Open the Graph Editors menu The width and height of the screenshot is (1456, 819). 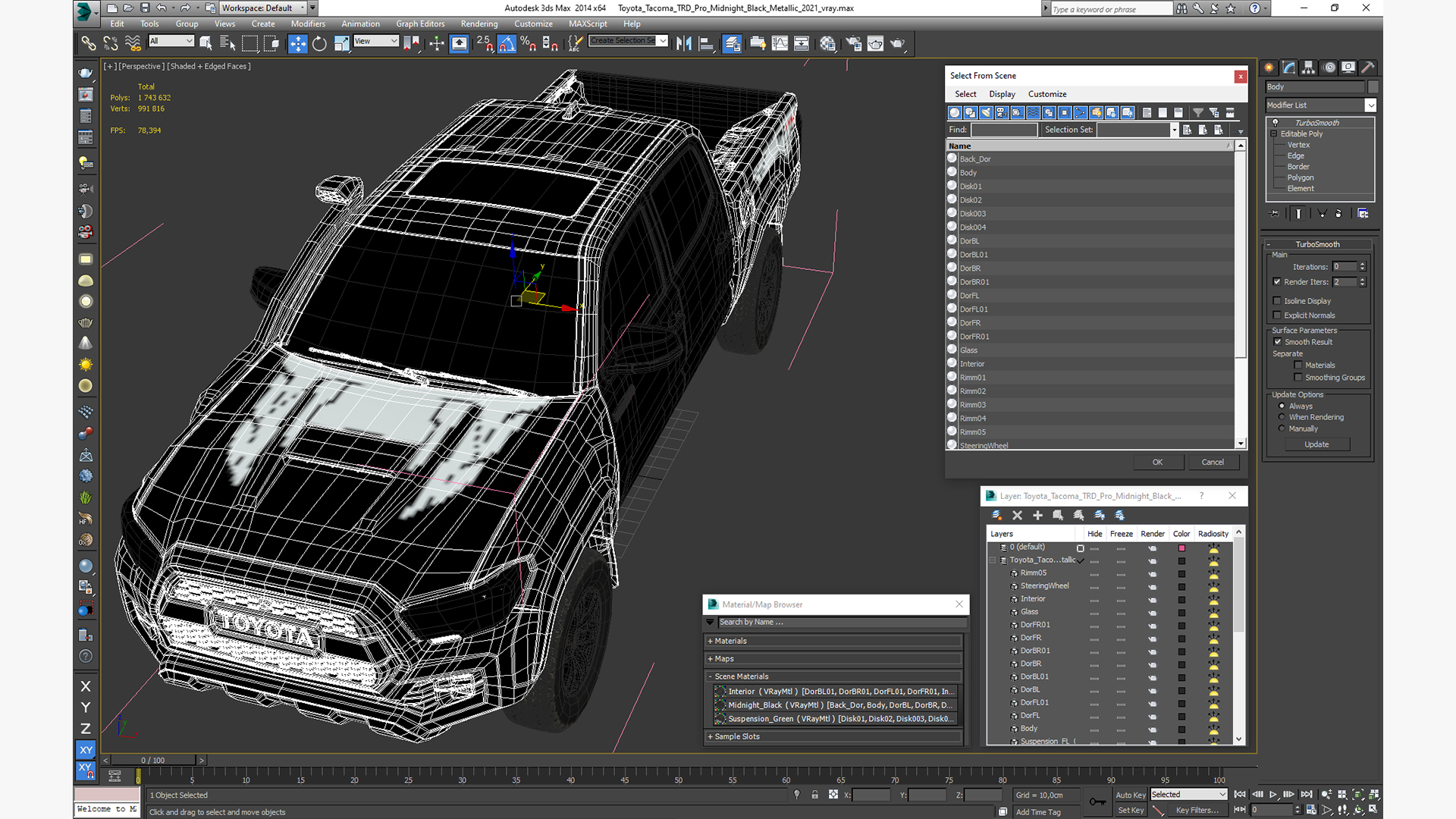[x=420, y=24]
